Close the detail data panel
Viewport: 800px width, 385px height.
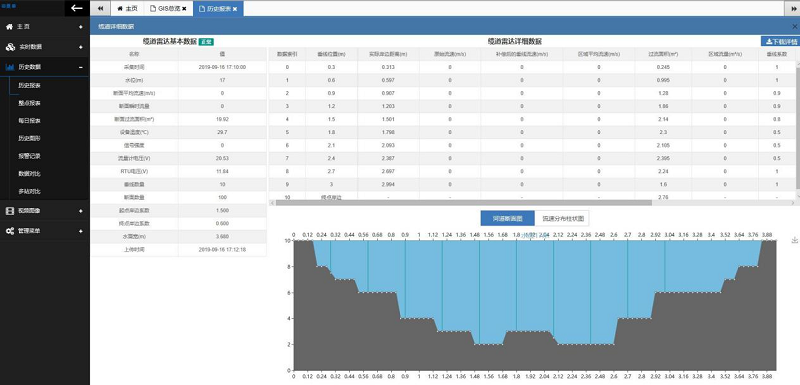point(795,26)
